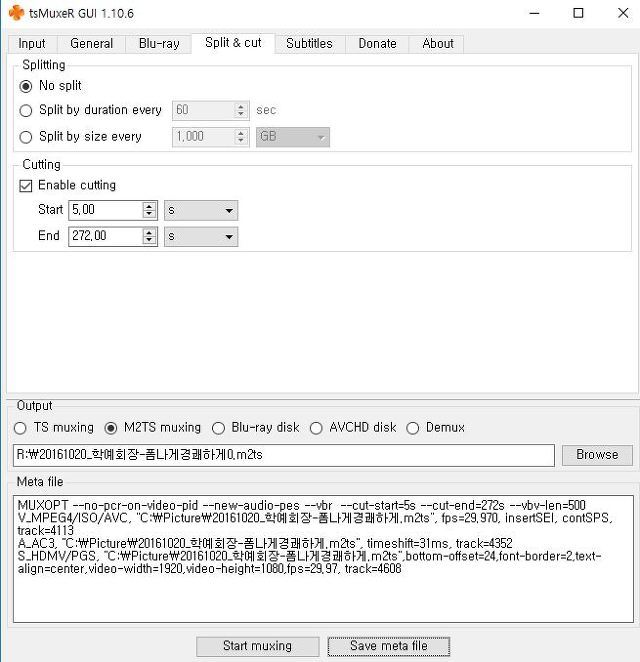Open the End time unit dropdown

[201, 236]
